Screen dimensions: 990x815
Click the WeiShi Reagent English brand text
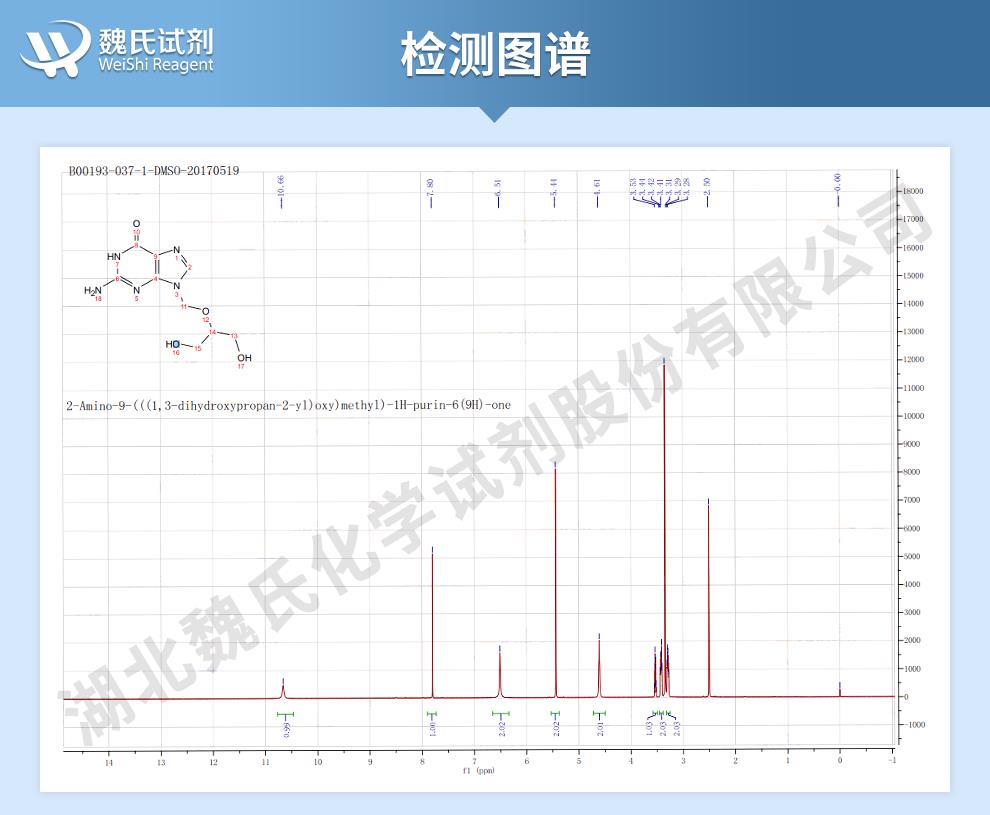pos(156,65)
